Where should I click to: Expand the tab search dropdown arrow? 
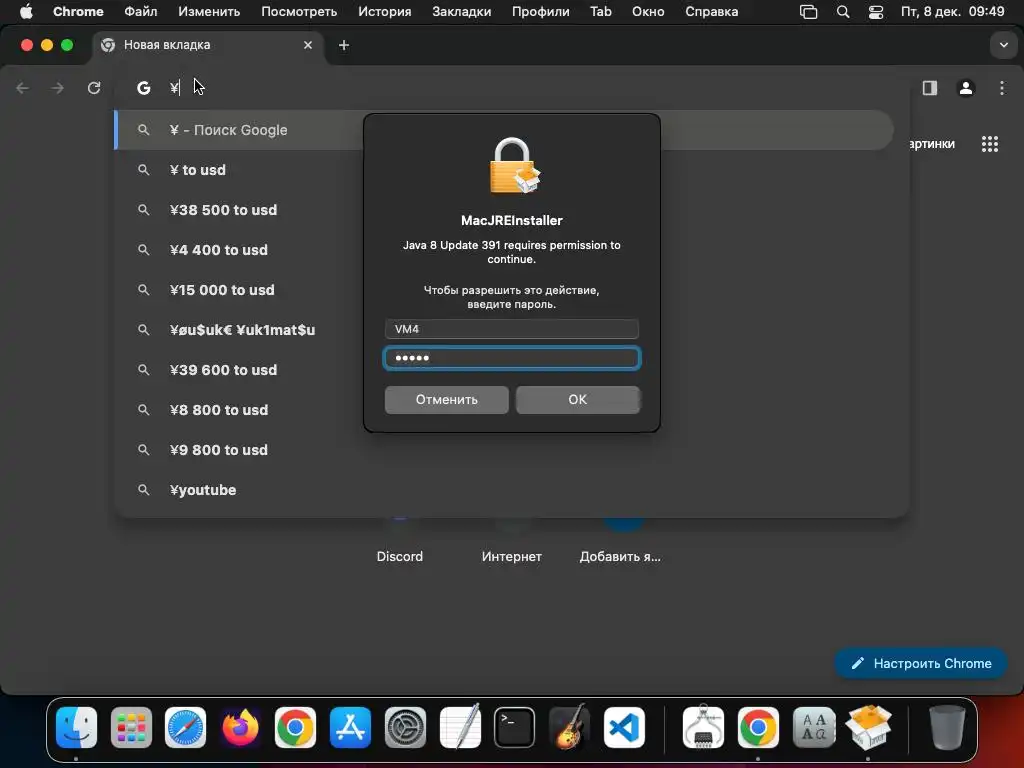1003,45
